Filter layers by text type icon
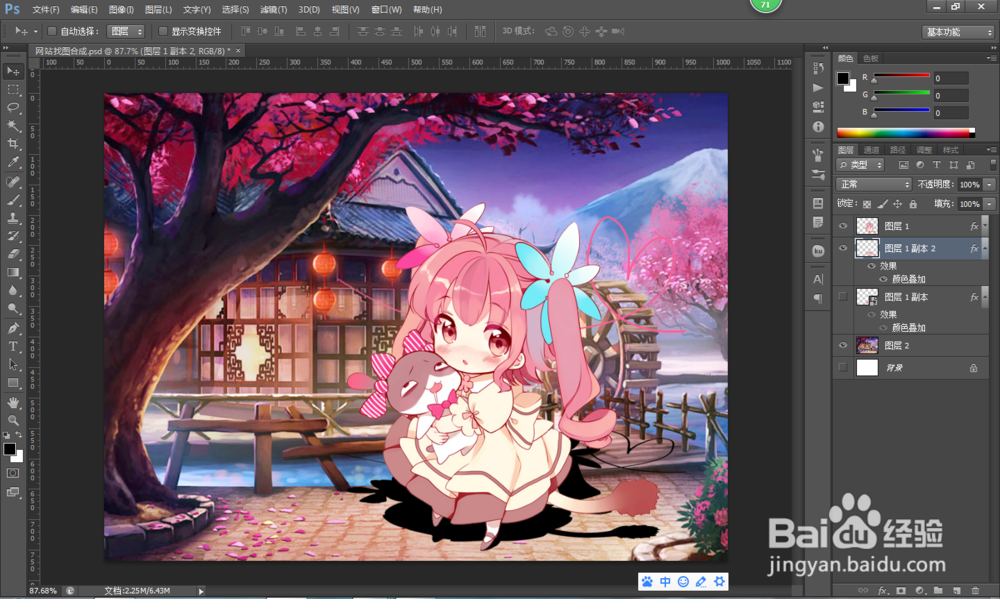The height and width of the screenshot is (599, 1000). coord(936,165)
